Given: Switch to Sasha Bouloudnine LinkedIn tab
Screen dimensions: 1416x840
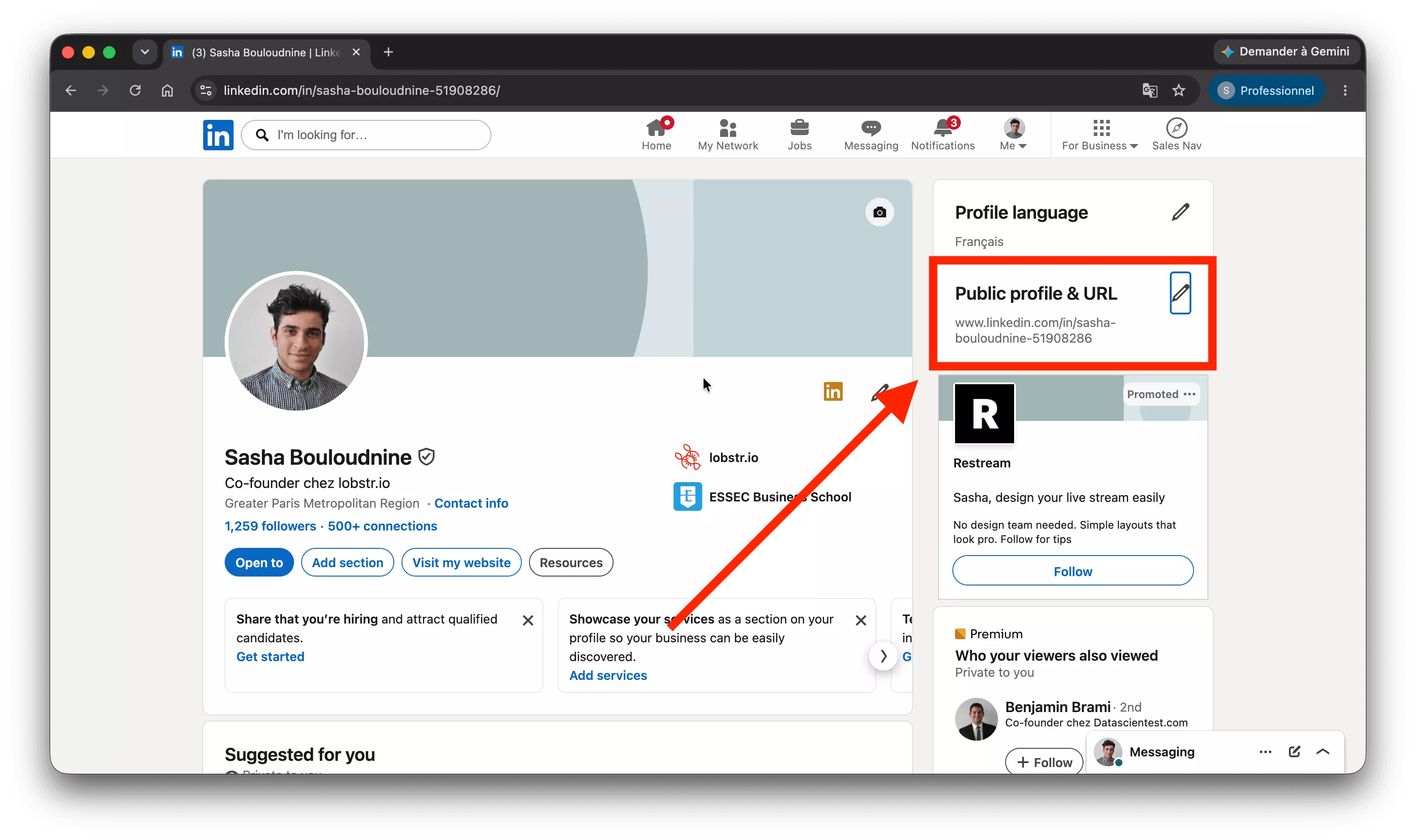Looking at the screenshot, I should pyautogui.click(x=266, y=52).
